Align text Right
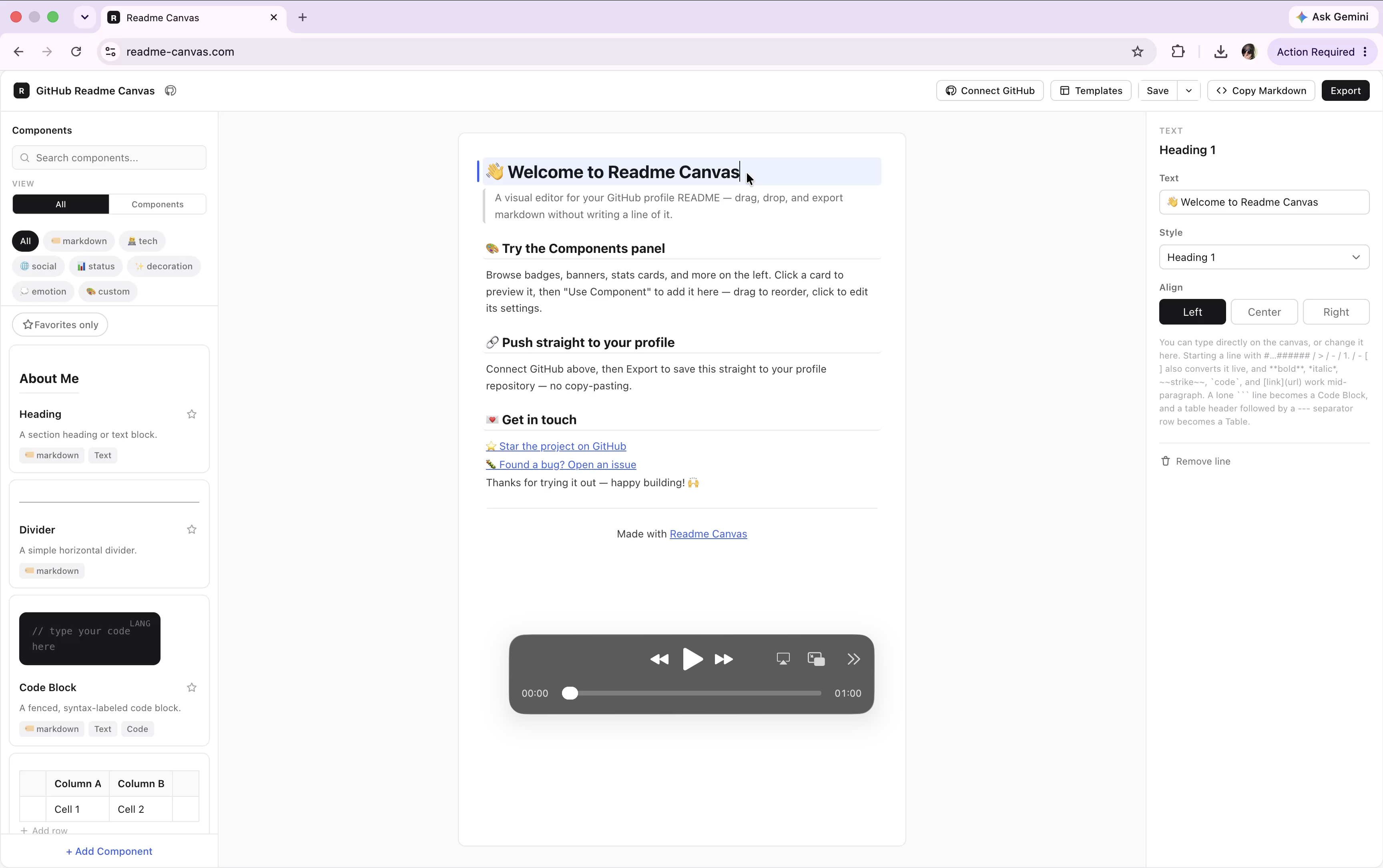1383x868 pixels. [1336, 312]
